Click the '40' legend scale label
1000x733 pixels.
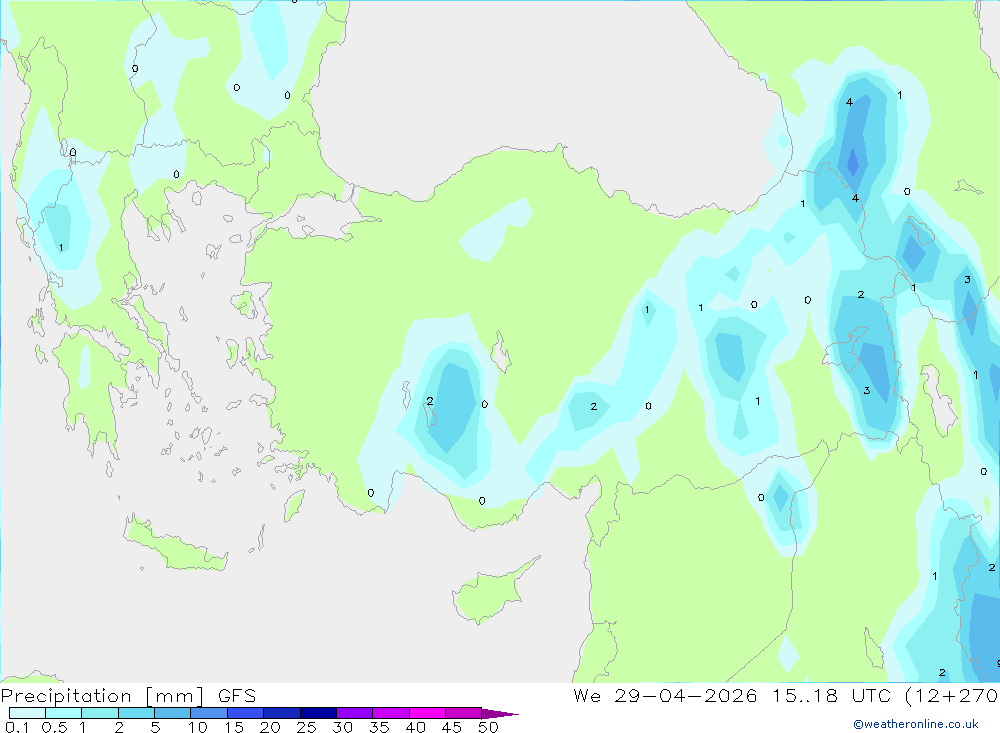[x=415, y=727]
